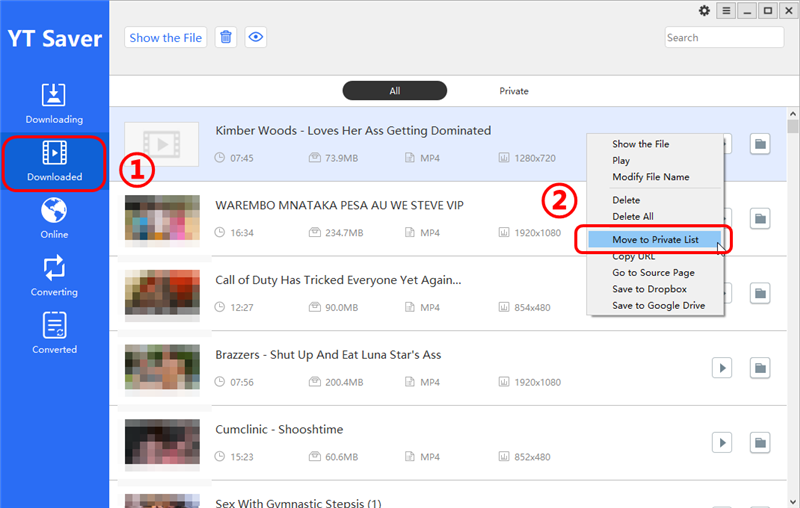
Task: Click the vertical scrollbar thumb
Action: tap(792, 126)
